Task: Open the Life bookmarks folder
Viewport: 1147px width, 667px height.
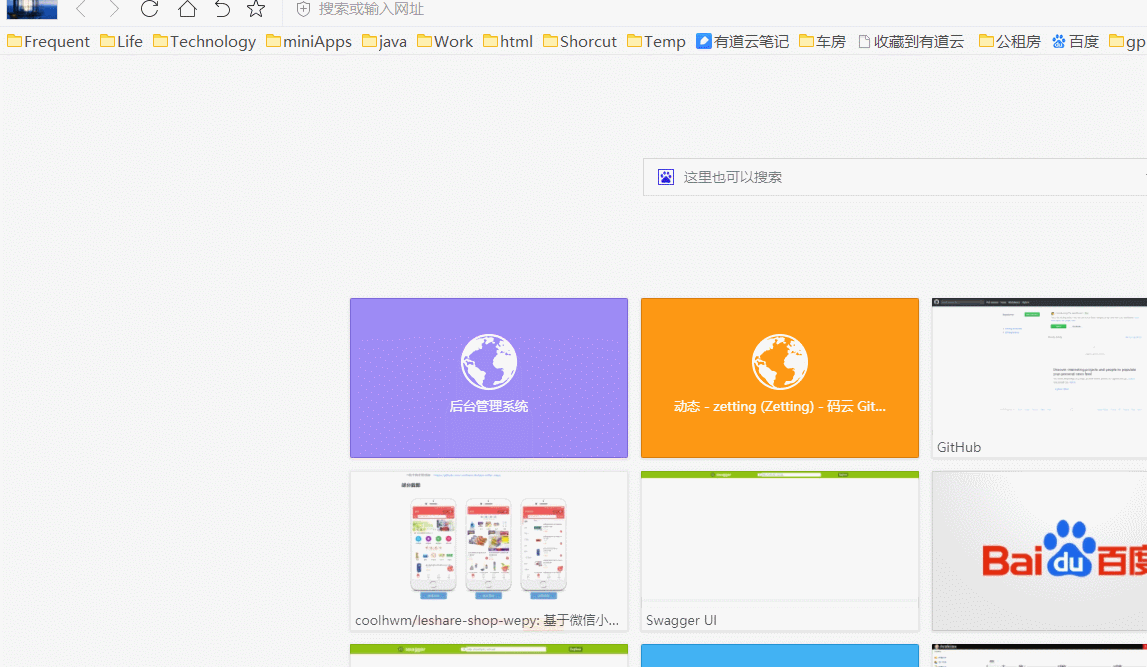Action: pyautogui.click(x=121, y=42)
